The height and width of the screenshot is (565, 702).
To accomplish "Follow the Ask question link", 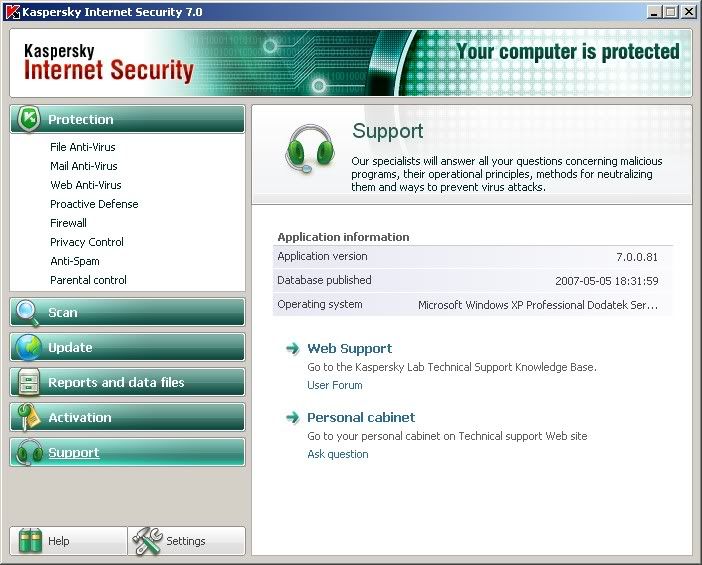I will 338,454.
